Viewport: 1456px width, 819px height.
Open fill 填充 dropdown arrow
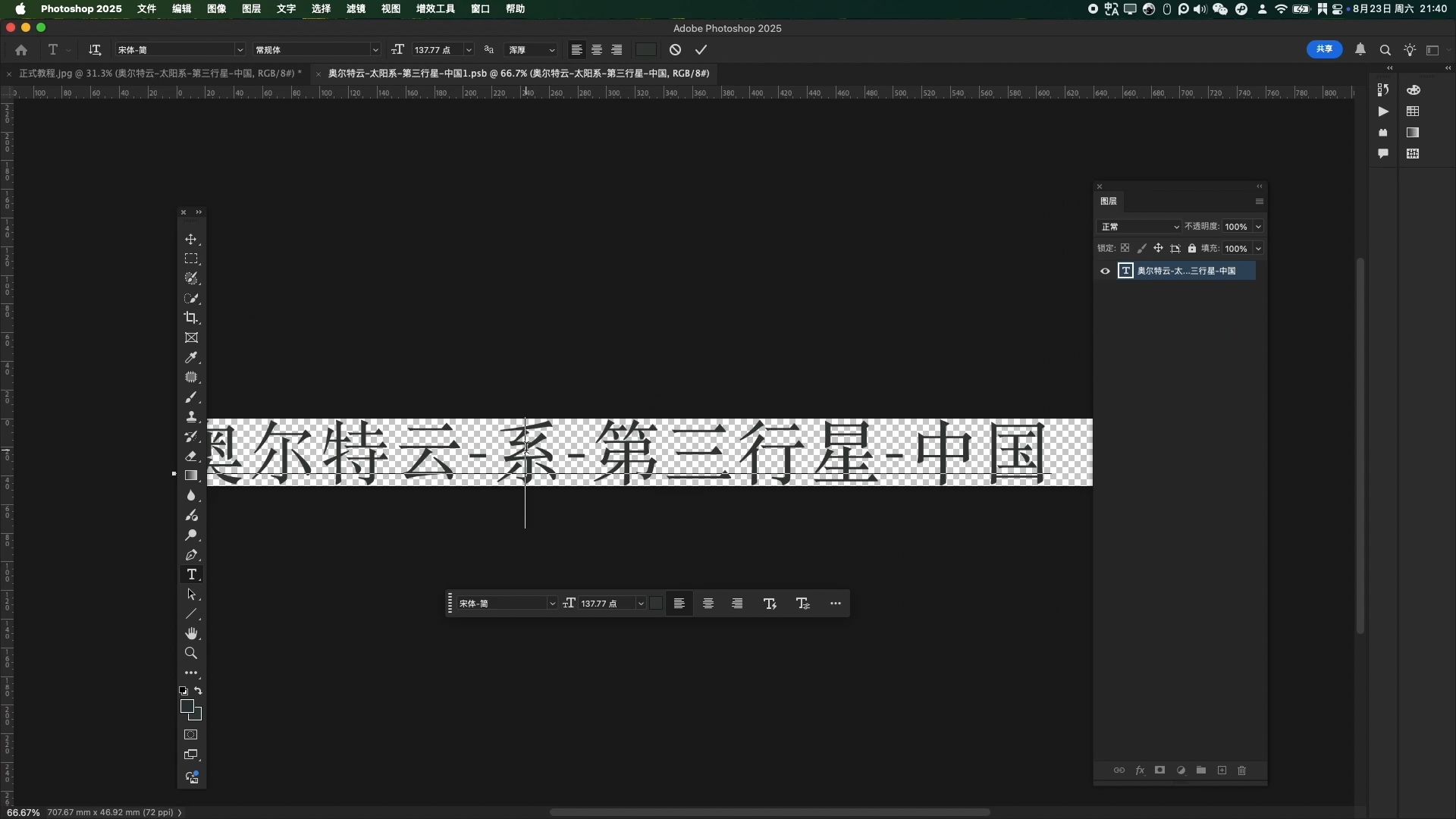1258,249
